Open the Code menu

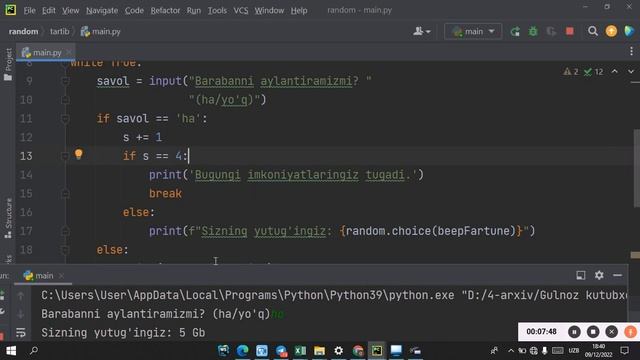134,10
